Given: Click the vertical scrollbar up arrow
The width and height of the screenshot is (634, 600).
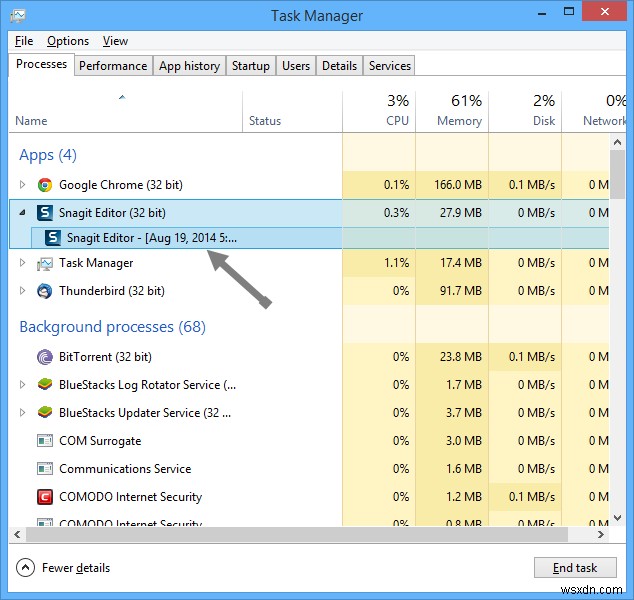Looking at the screenshot, I should click(617, 142).
